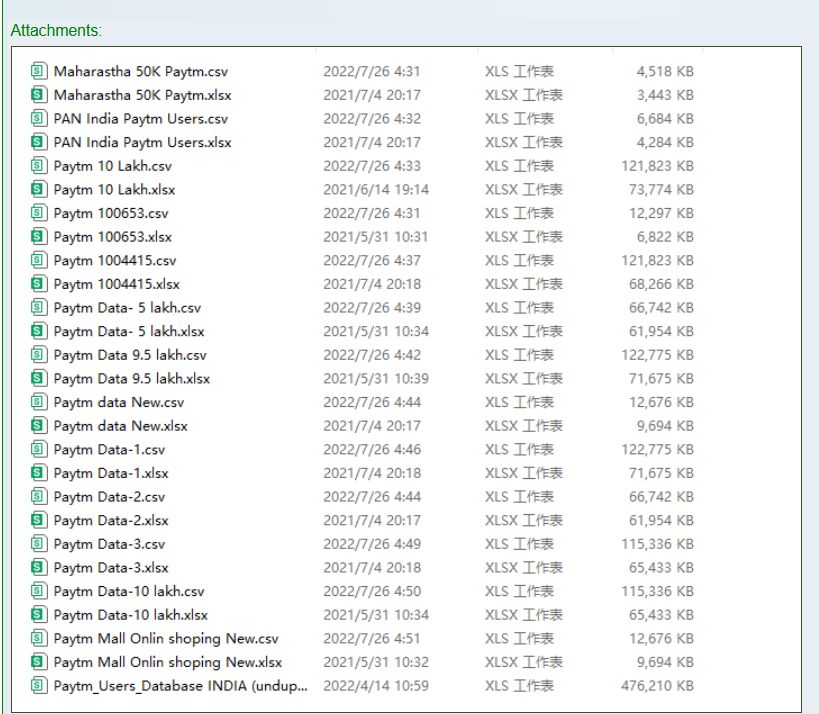
Task: Click the Paytm 100653.xlsx file icon
Action: tap(39, 237)
